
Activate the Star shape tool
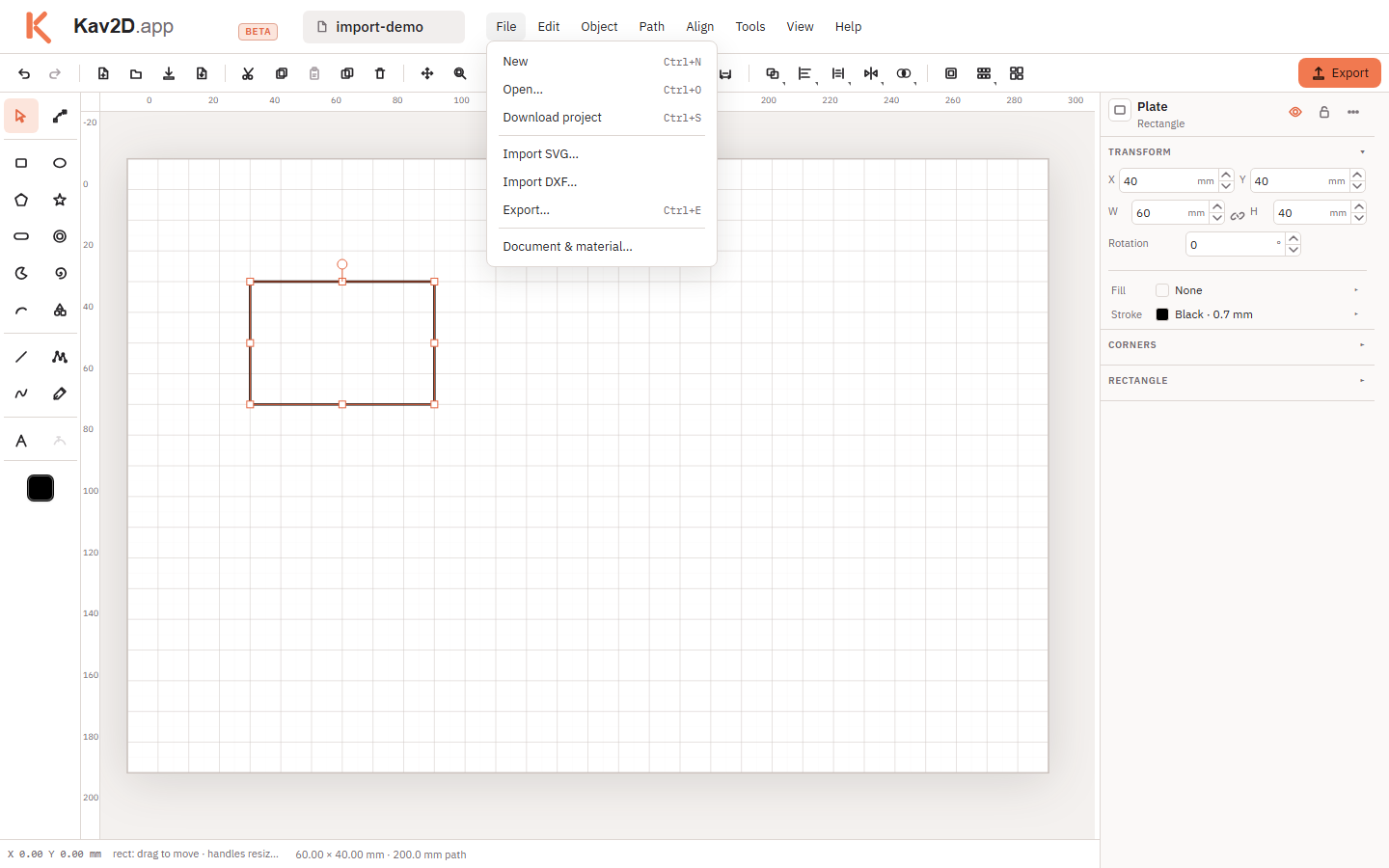coord(60,200)
